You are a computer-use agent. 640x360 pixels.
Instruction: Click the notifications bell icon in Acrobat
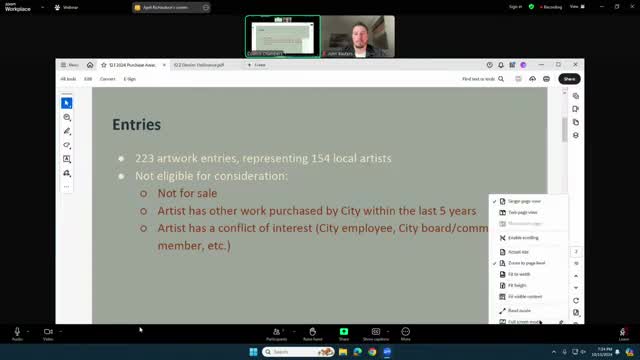(501, 65)
